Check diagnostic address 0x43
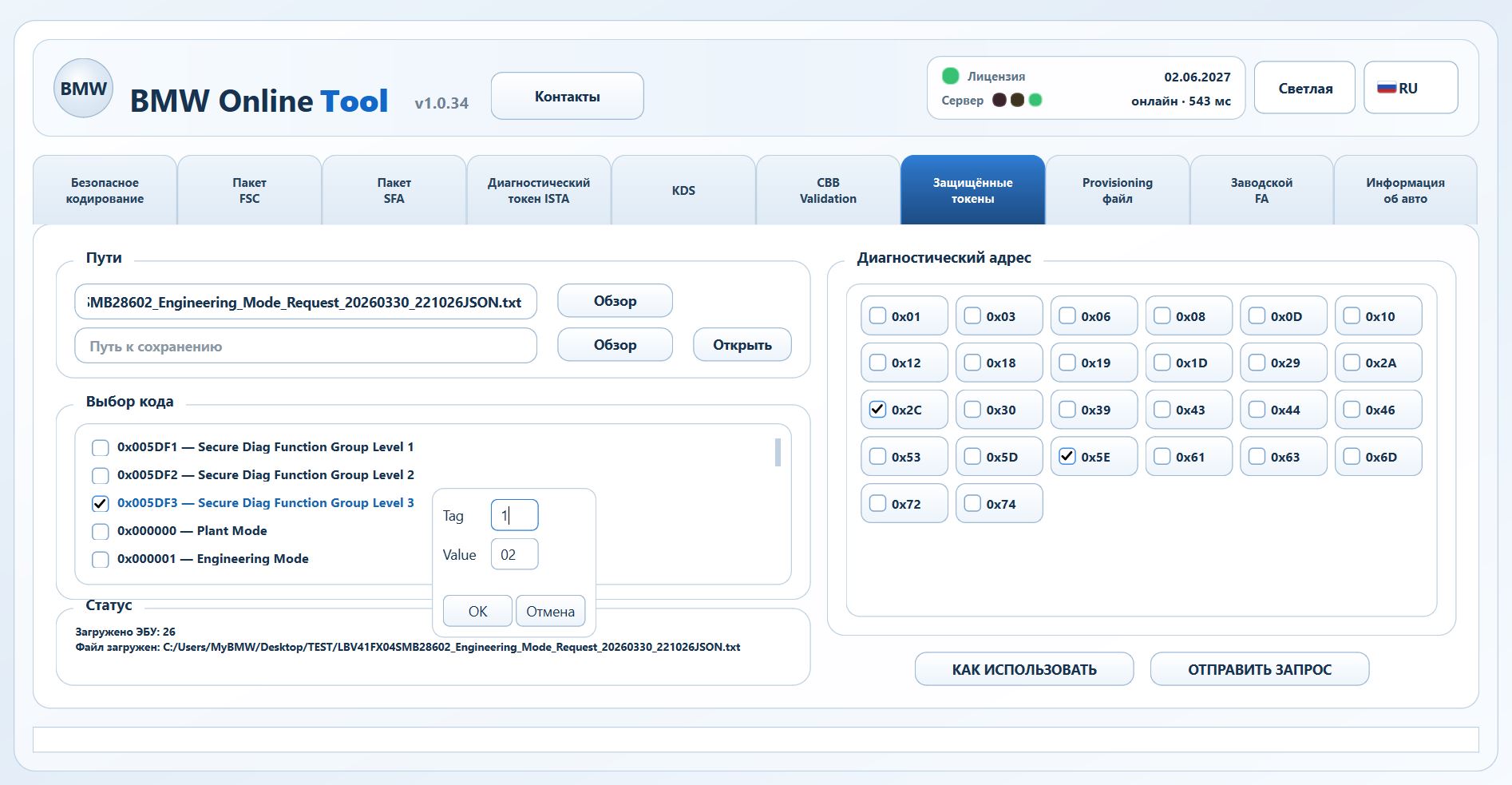 [1162, 409]
